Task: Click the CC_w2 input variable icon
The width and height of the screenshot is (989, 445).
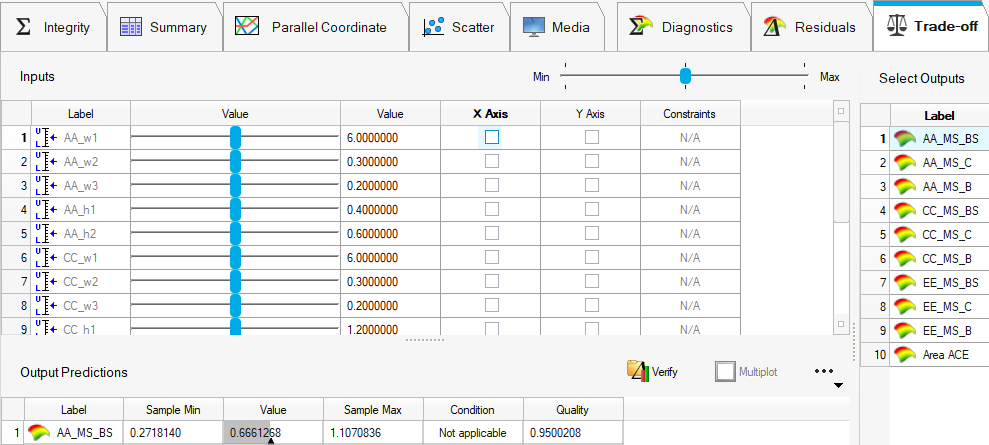Action: pos(47,281)
